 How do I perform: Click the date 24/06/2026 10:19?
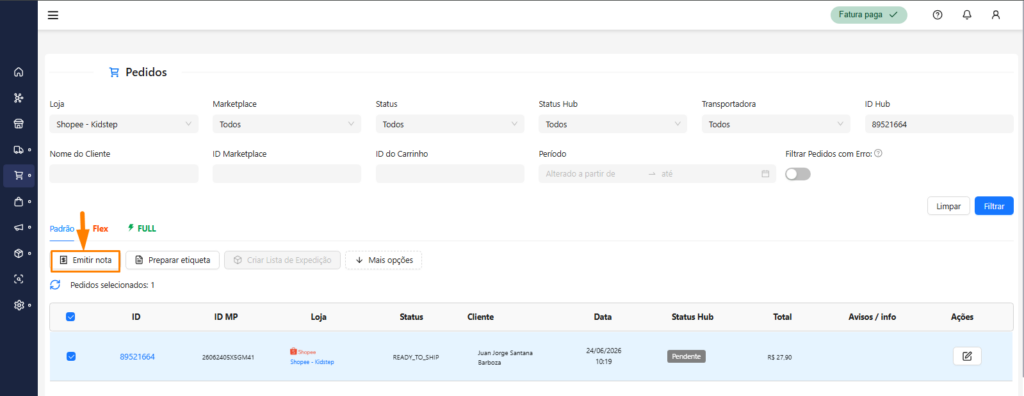pyautogui.click(x=602, y=356)
